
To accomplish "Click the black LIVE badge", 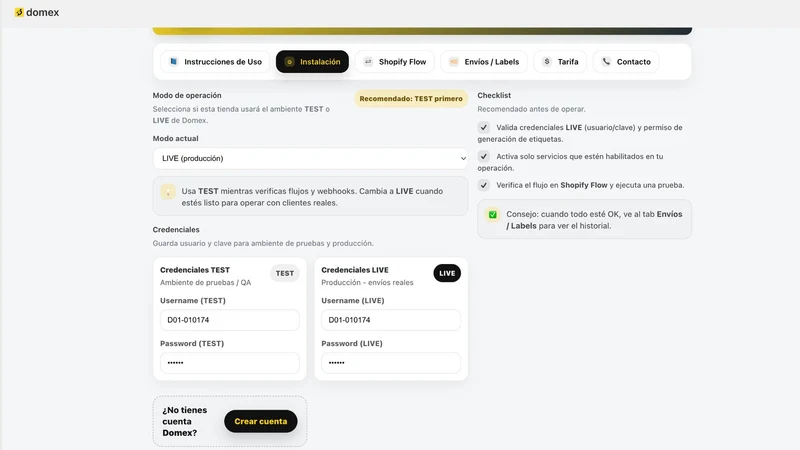I will point(447,273).
